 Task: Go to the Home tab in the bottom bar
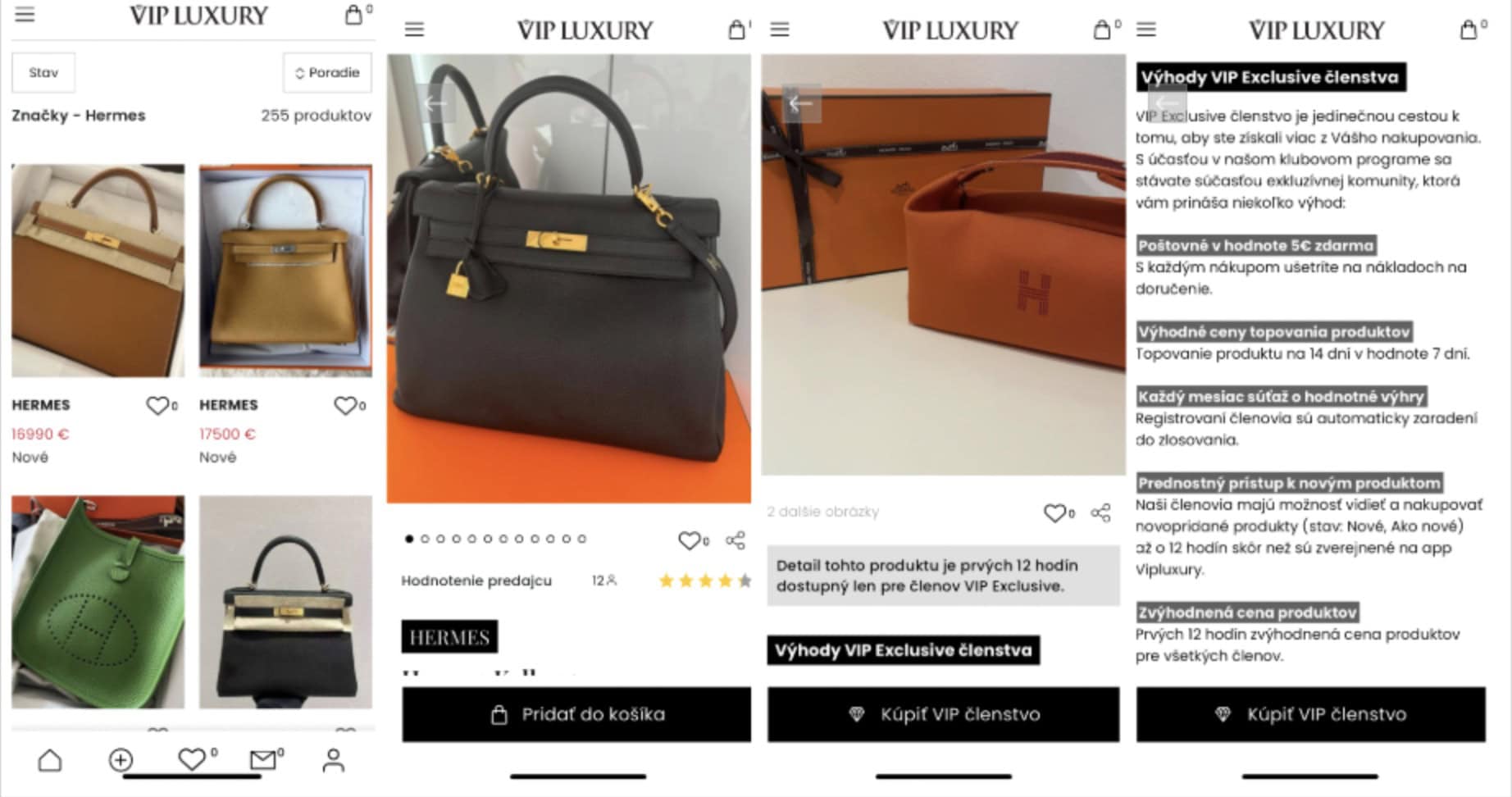click(50, 760)
